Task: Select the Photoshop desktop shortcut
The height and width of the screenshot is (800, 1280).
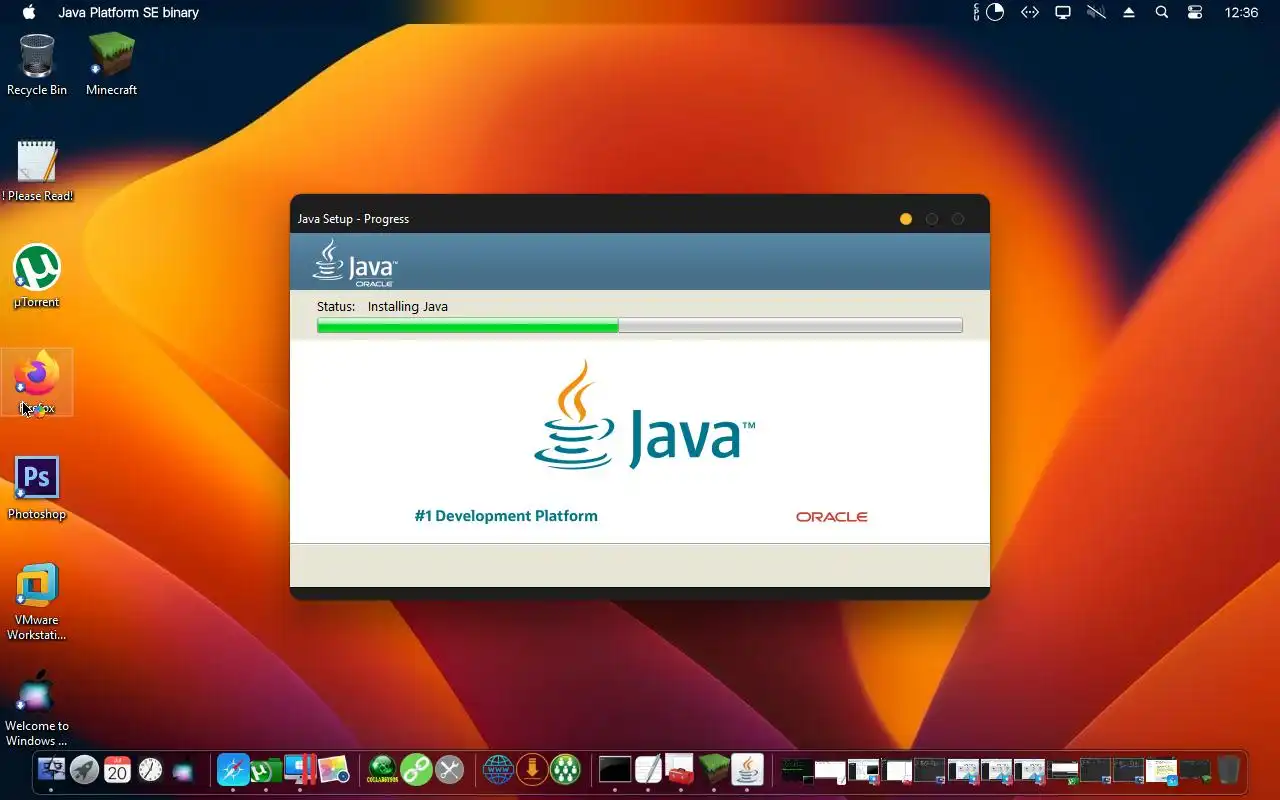Action: (x=37, y=489)
